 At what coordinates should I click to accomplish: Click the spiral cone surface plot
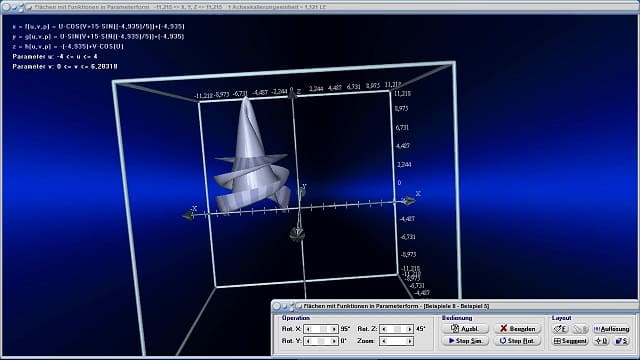tap(252, 163)
